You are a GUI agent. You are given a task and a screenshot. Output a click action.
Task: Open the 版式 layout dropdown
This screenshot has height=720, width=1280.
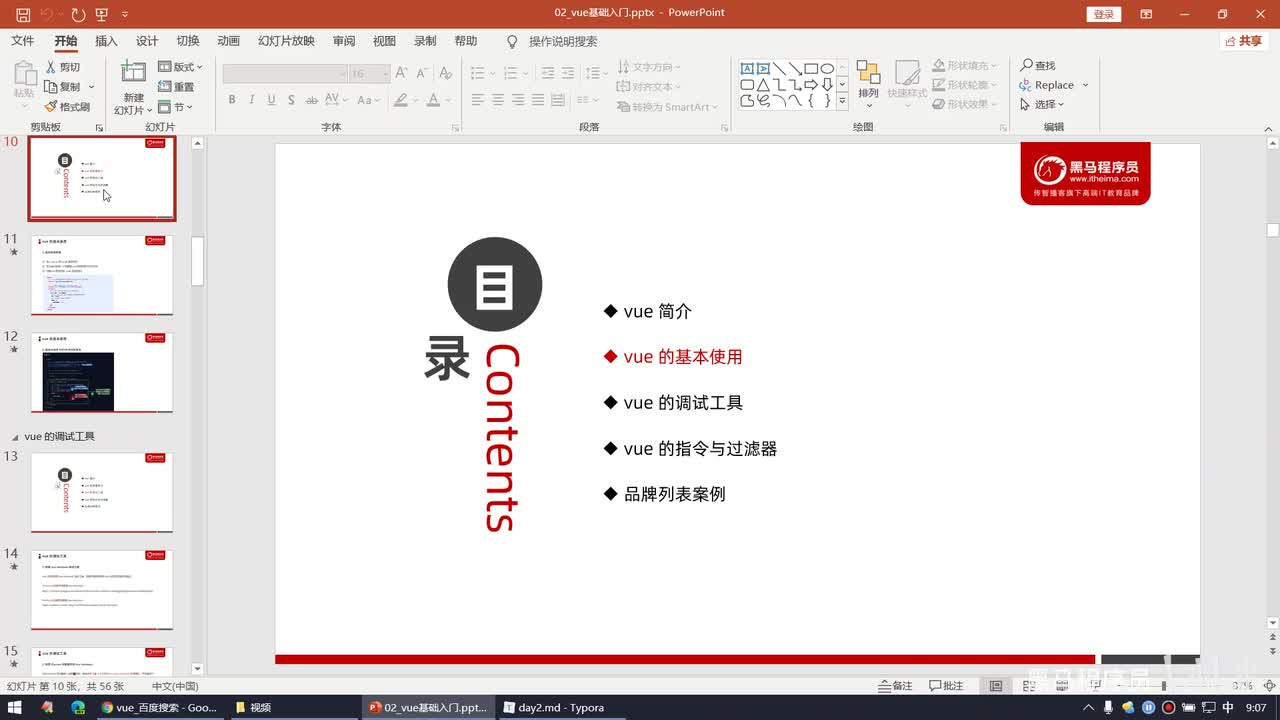pyautogui.click(x=181, y=67)
